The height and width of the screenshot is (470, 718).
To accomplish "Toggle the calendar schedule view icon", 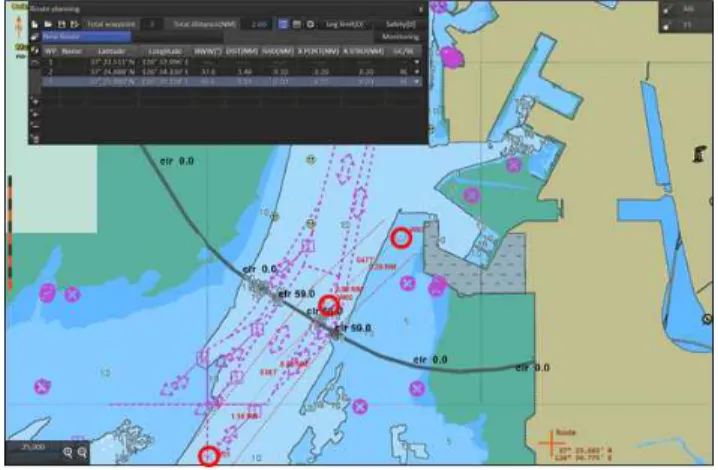I will point(297,24).
